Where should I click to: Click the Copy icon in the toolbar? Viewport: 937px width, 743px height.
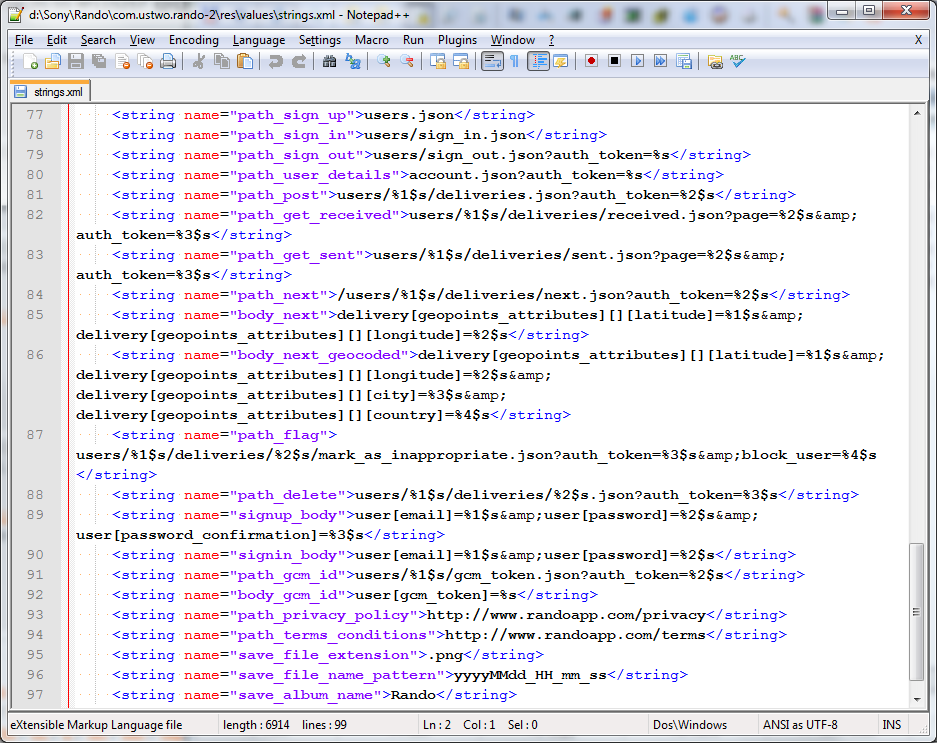tap(222, 61)
